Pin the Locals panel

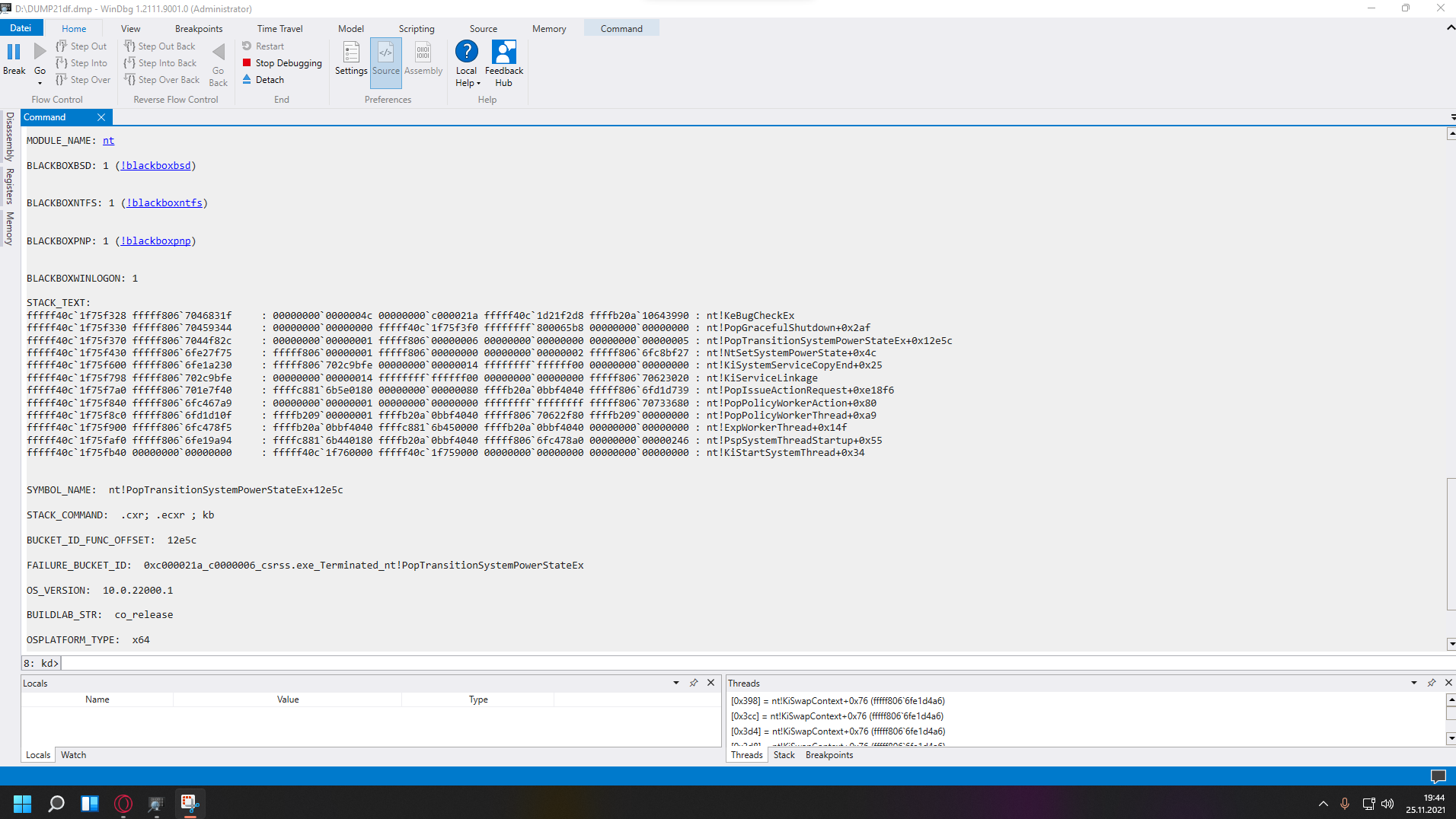694,683
